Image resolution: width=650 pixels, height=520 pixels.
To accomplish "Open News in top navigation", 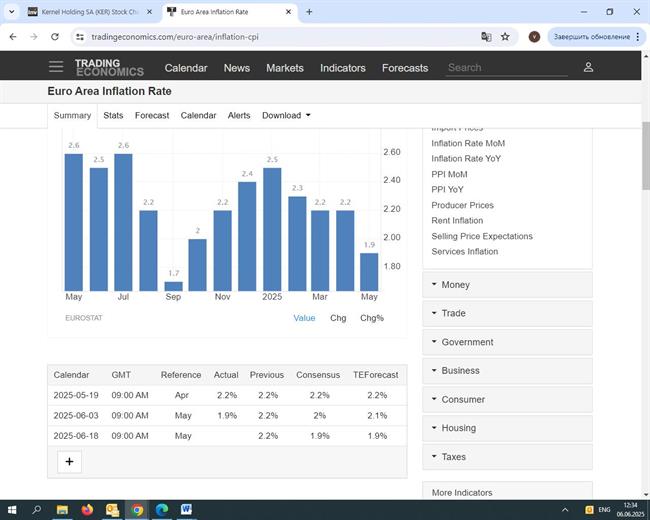I will click(x=237, y=68).
